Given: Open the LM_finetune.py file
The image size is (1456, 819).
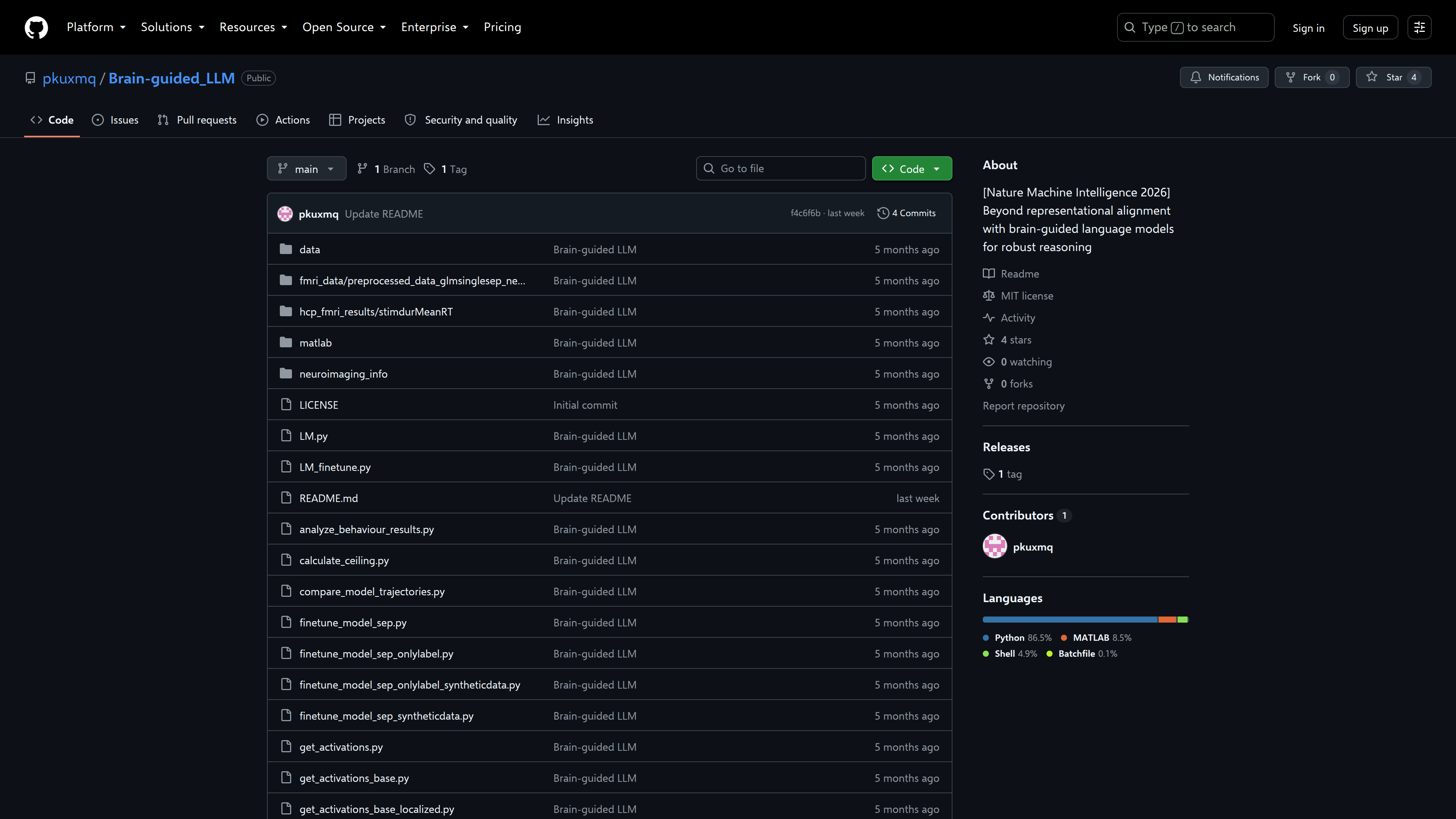Looking at the screenshot, I should point(335,467).
